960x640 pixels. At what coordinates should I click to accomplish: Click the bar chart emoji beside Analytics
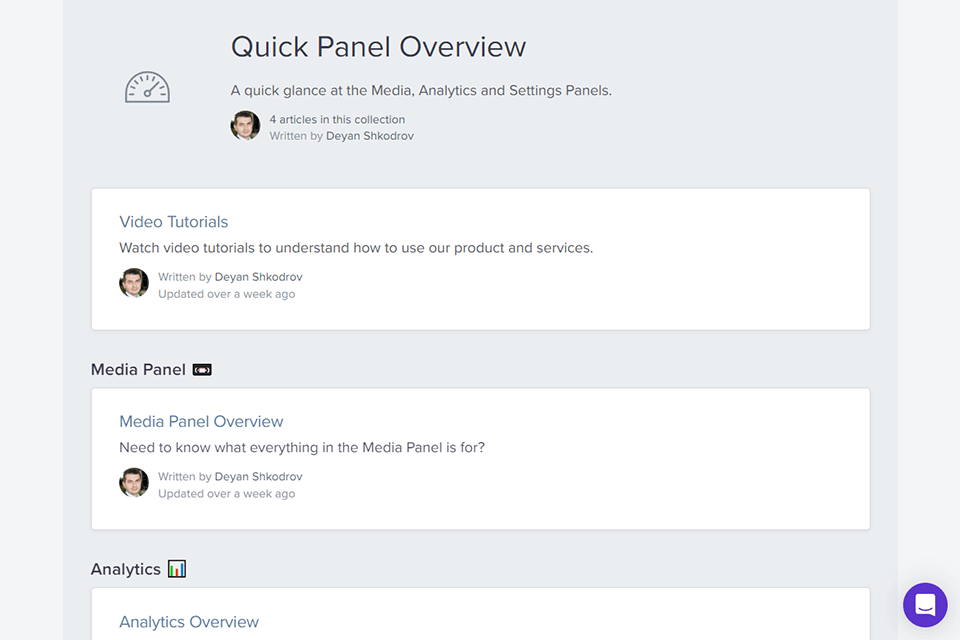click(177, 569)
